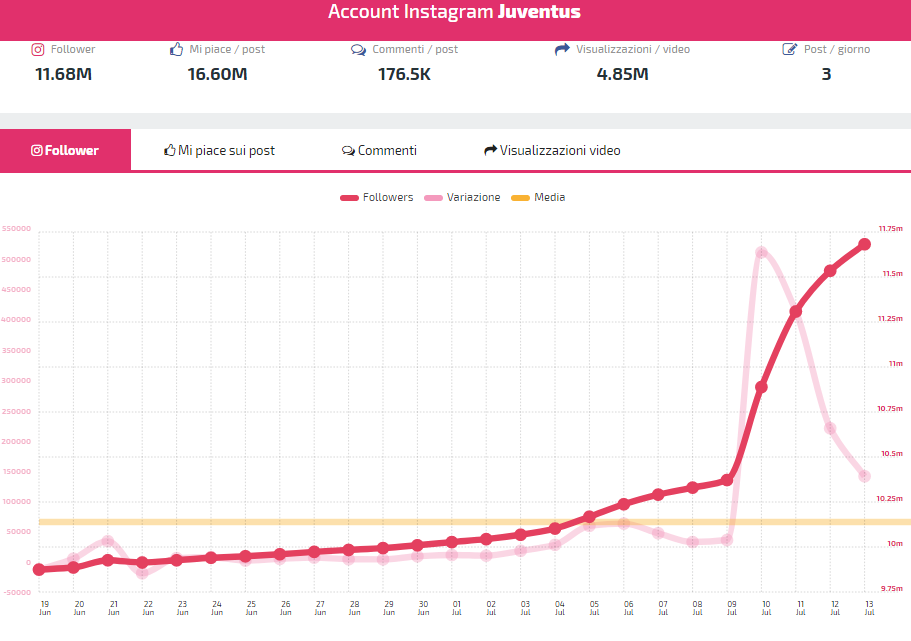
Task: Click the 13 Jul date axis label
Action: tap(869, 608)
